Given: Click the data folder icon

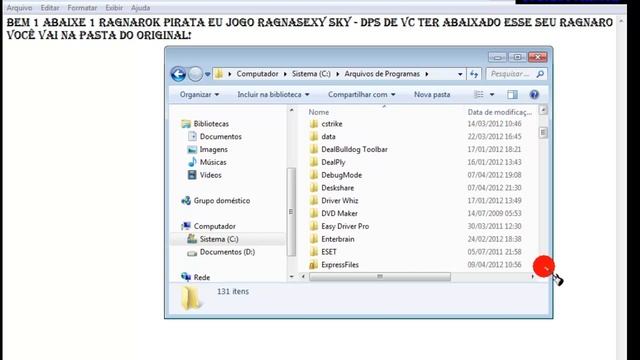Looking at the screenshot, I should pyautogui.click(x=313, y=136).
